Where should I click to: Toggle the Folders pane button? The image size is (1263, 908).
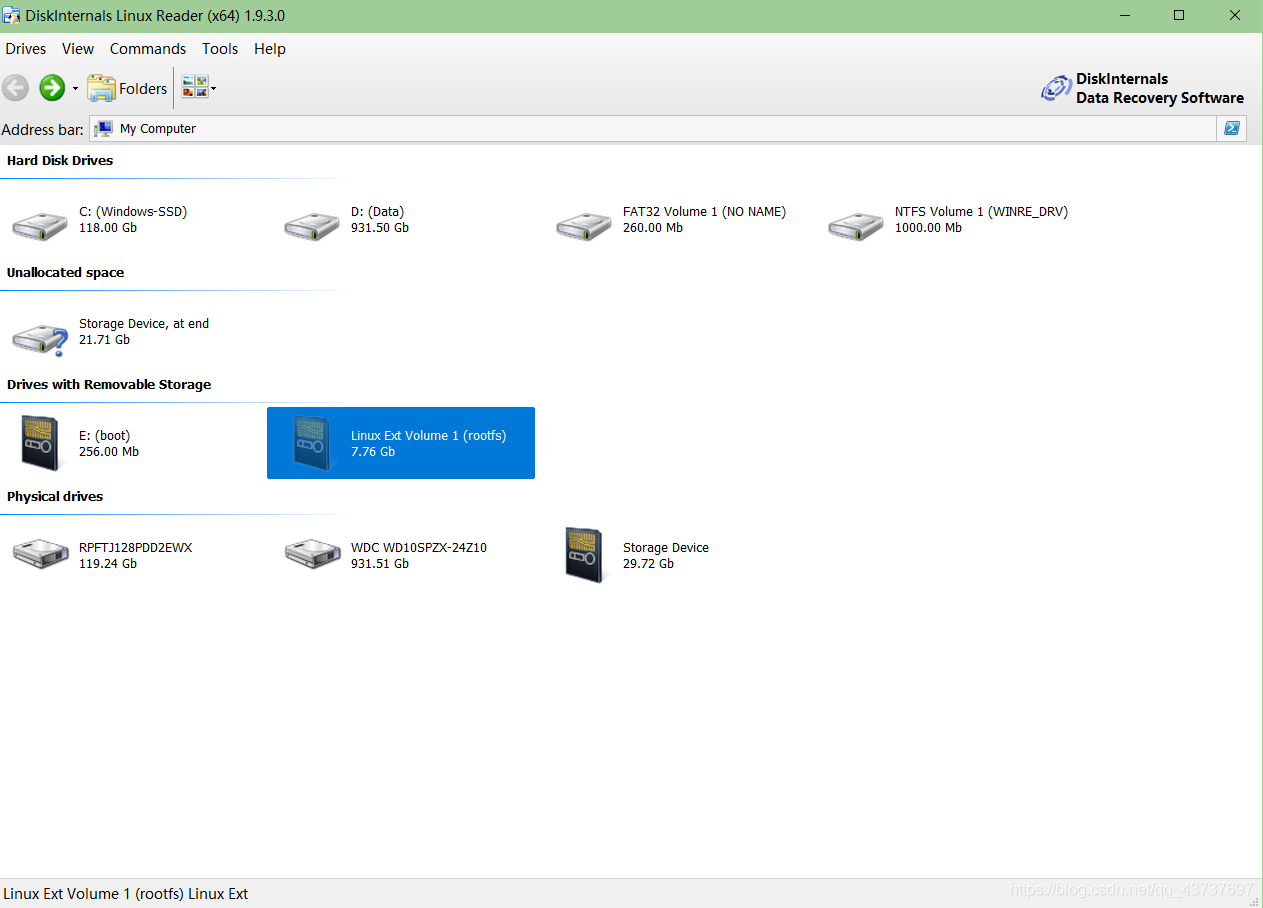127,88
